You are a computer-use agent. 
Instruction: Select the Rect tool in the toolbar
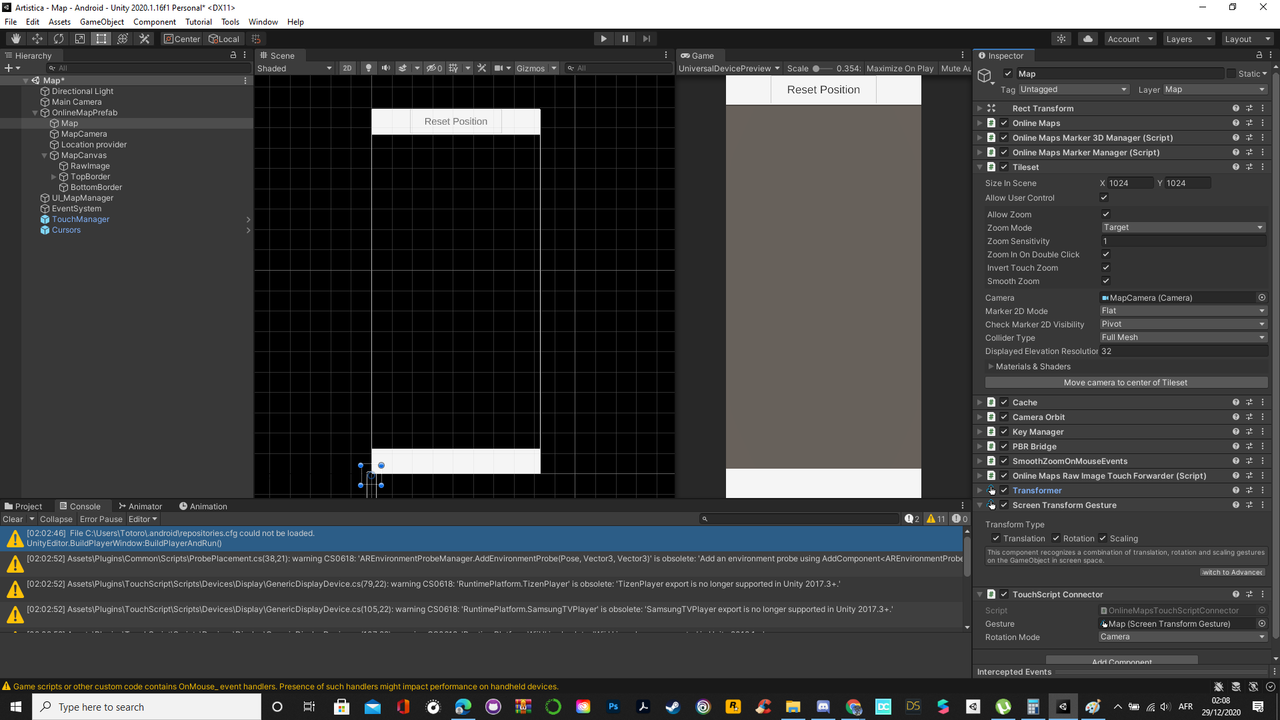pyautogui.click(x=101, y=39)
